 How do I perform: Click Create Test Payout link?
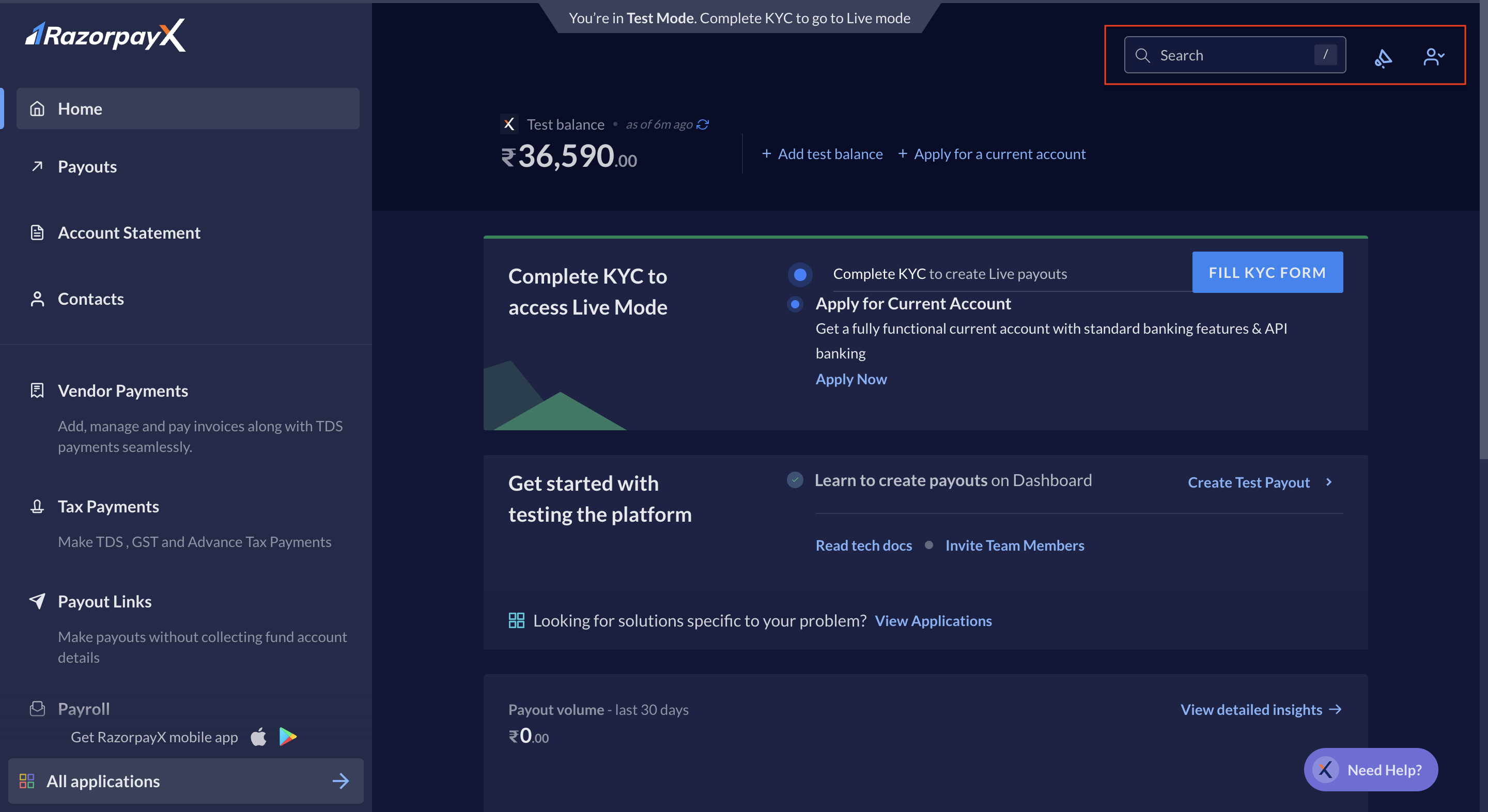(1248, 482)
